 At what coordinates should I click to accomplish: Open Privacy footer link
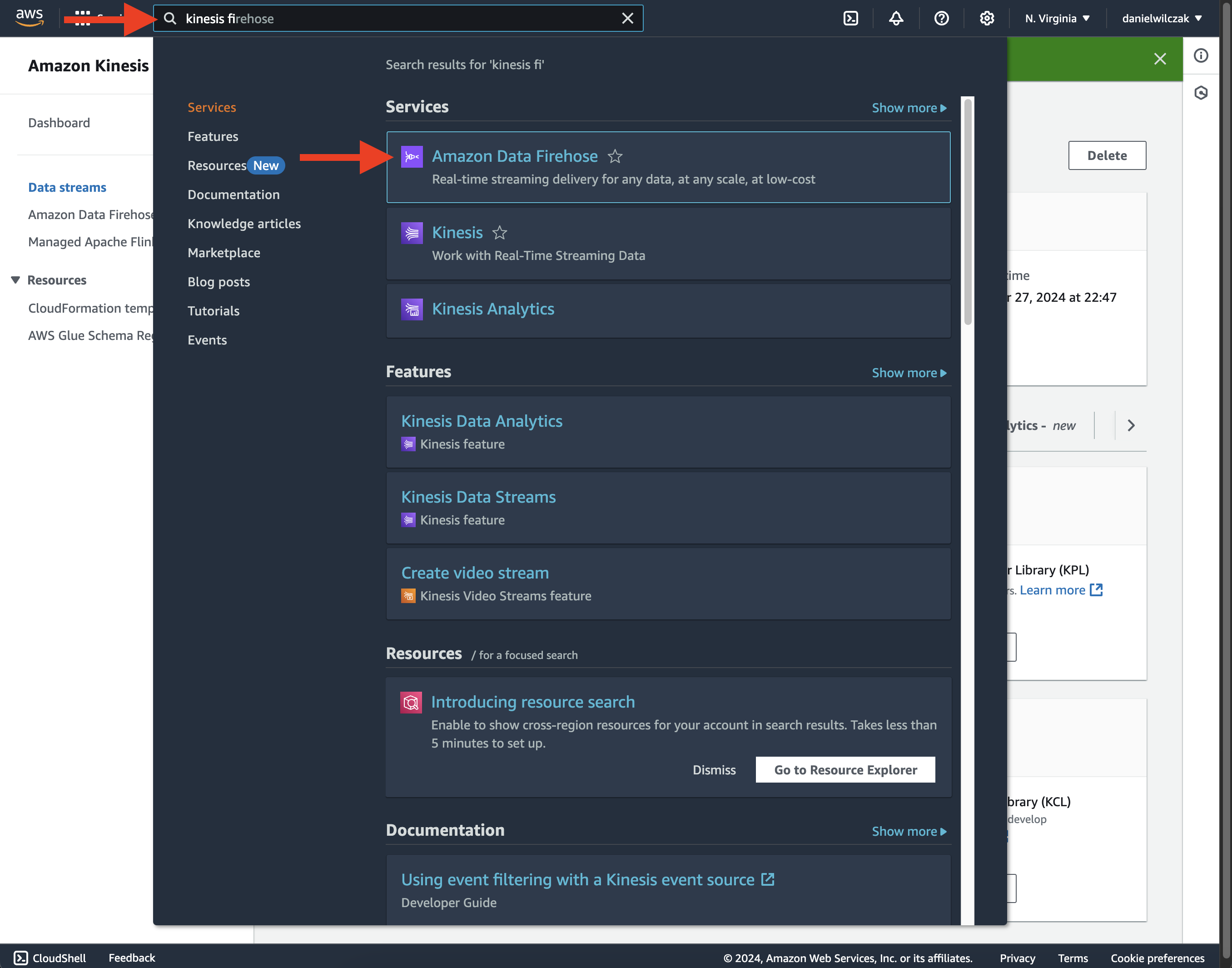point(1017,958)
